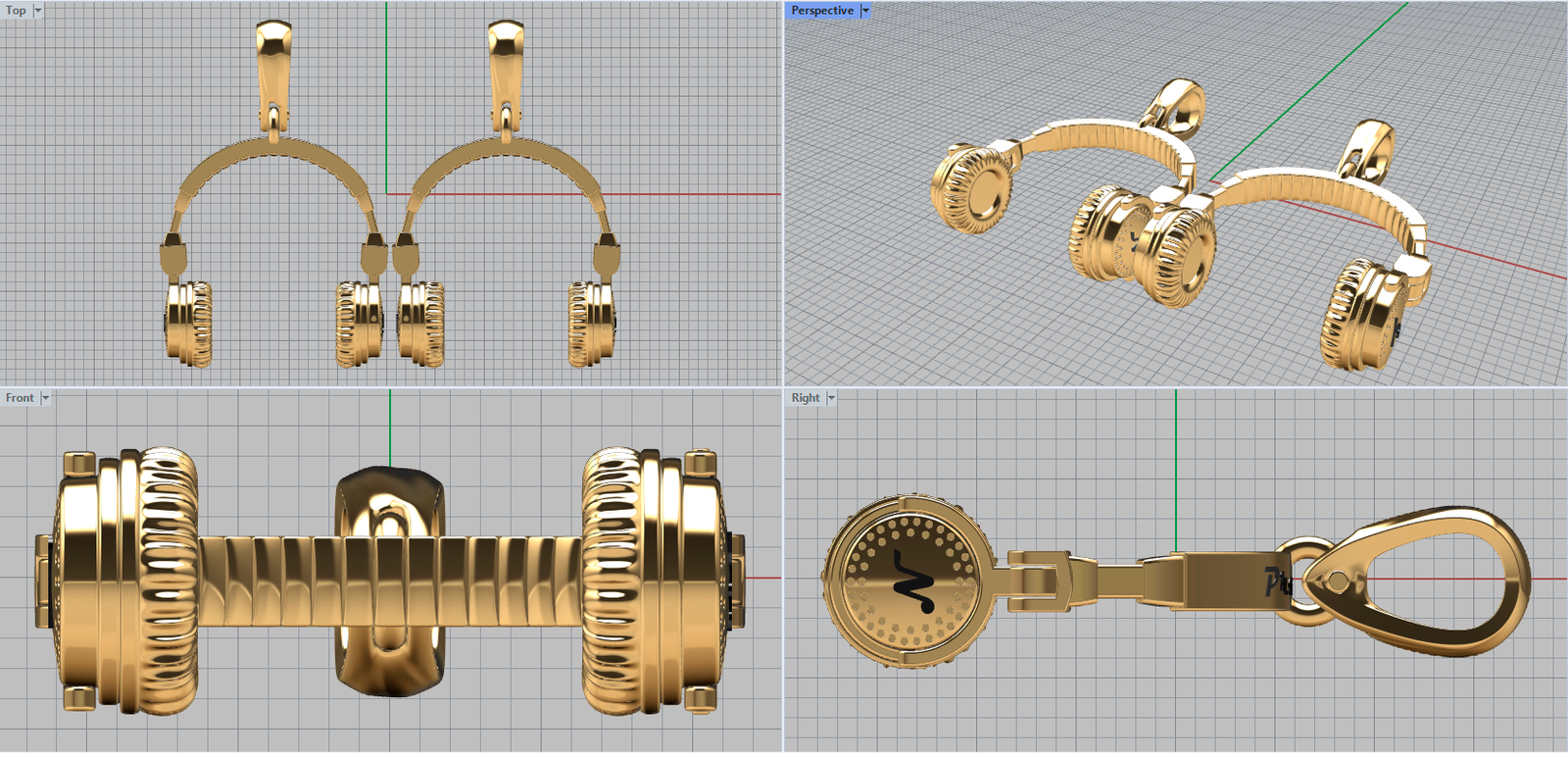Click the Perspective viewport title label

tap(821, 11)
